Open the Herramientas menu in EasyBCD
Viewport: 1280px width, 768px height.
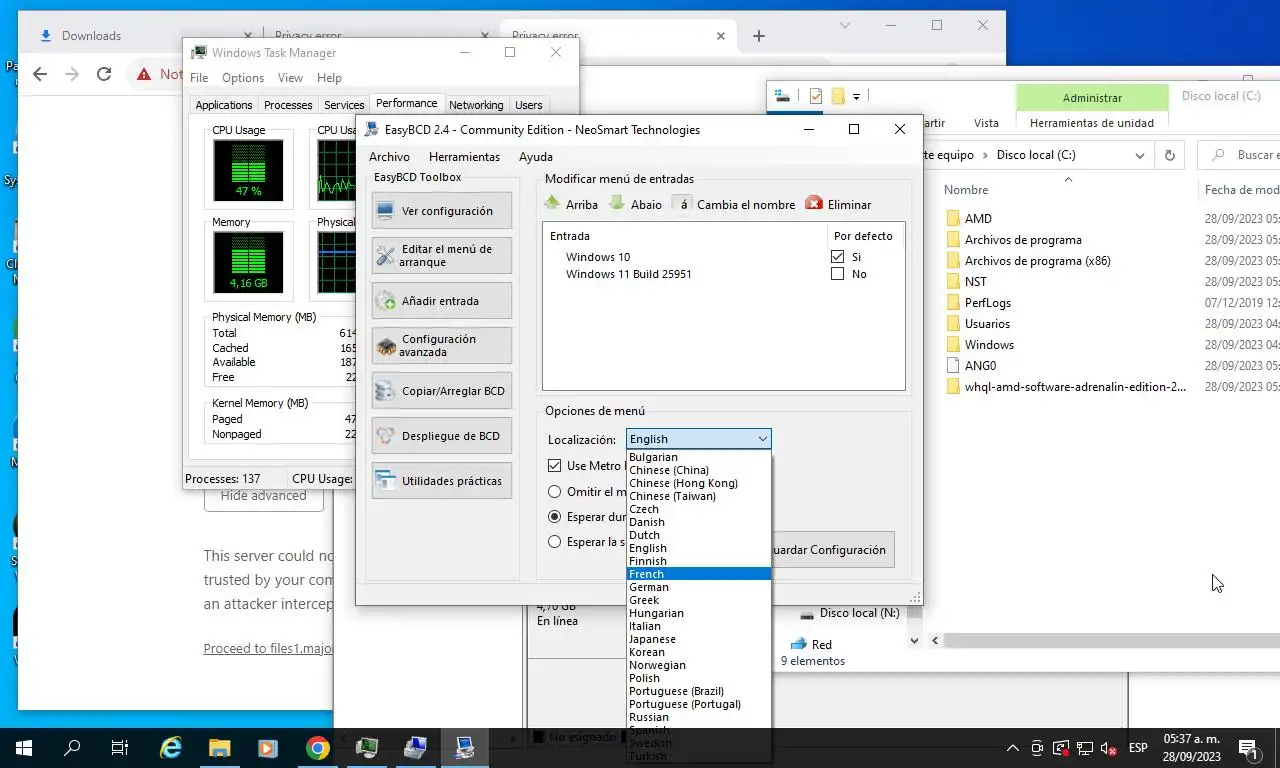click(x=464, y=157)
